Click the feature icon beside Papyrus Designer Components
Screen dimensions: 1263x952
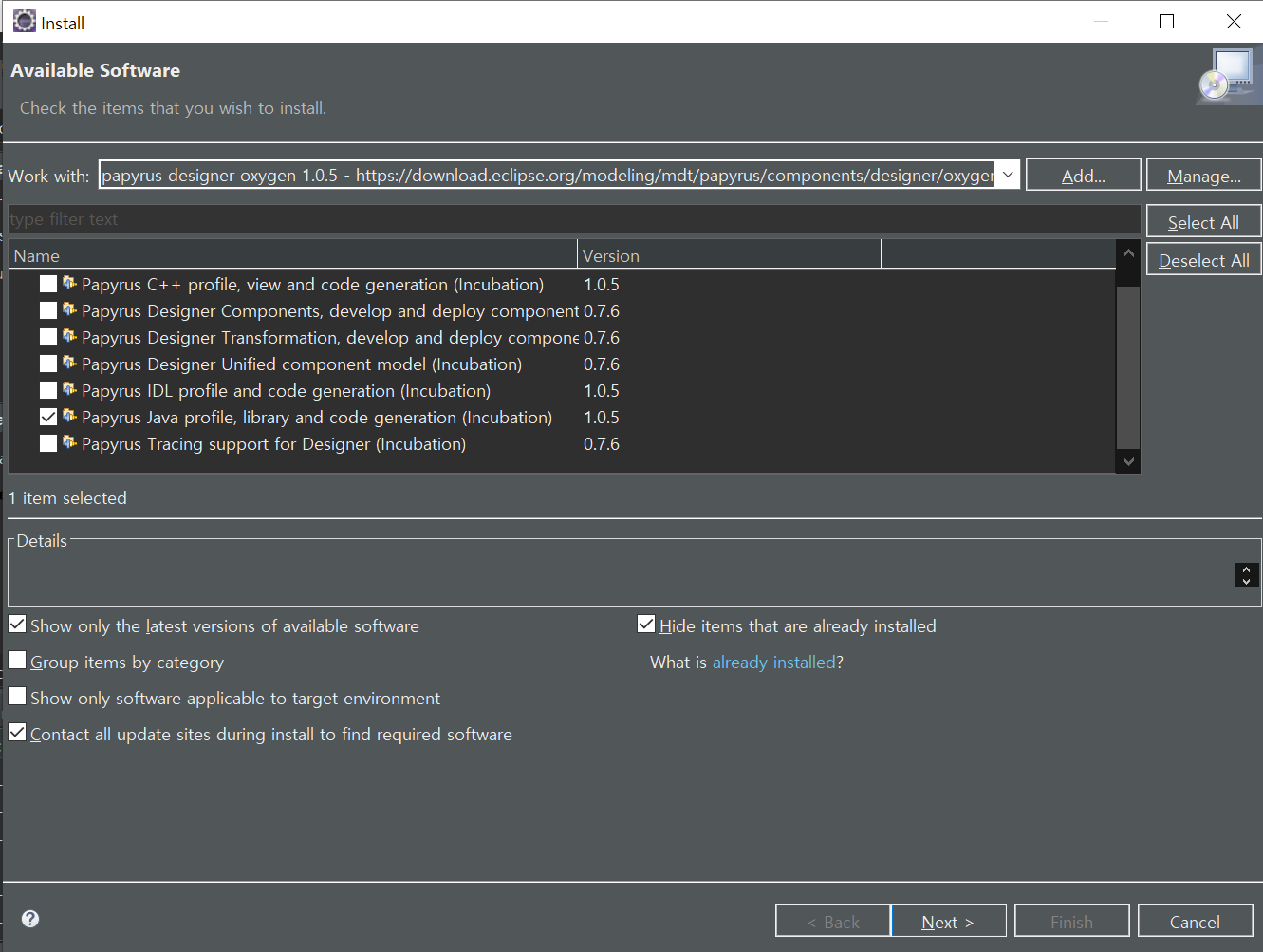coord(69,309)
